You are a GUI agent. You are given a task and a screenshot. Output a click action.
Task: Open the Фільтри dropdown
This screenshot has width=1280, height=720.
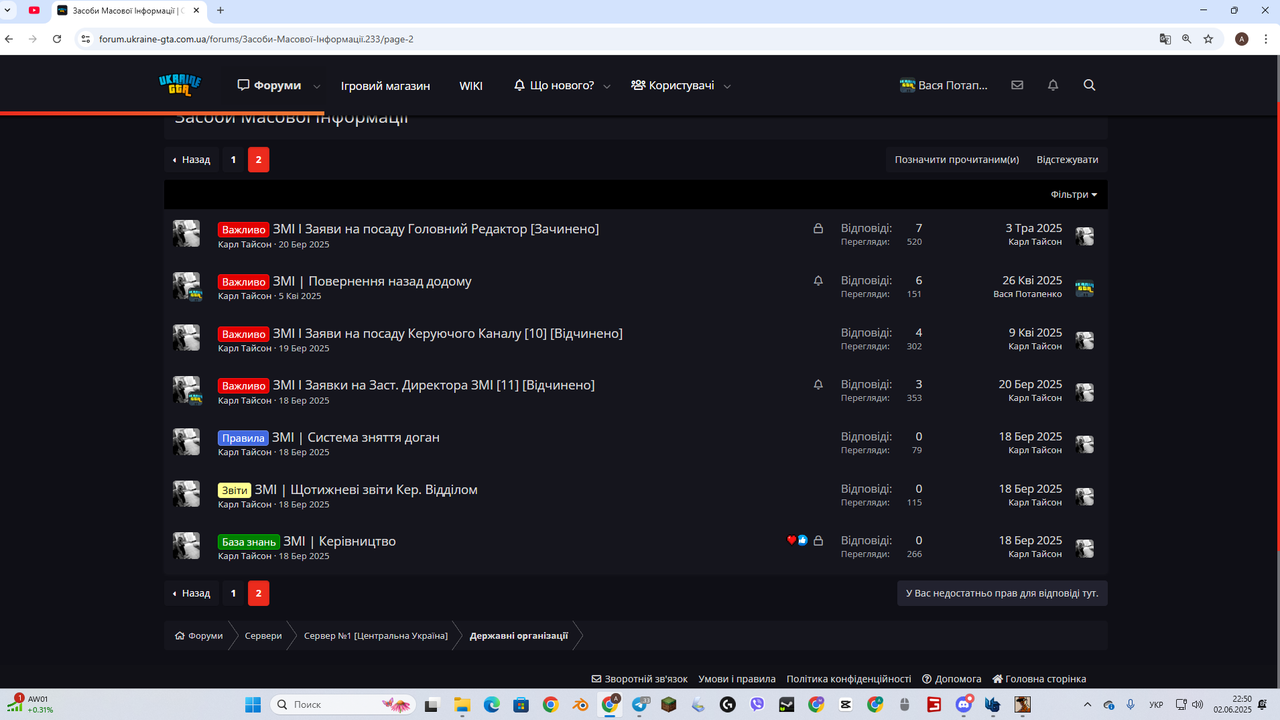[x=1074, y=195]
